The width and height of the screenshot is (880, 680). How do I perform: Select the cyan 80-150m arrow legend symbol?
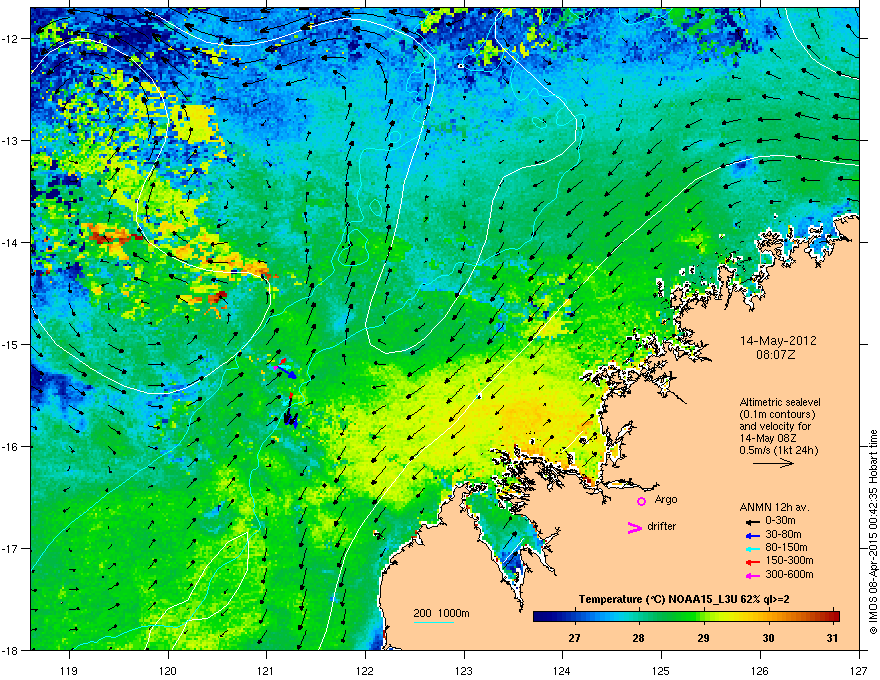(x=752, y=549)
